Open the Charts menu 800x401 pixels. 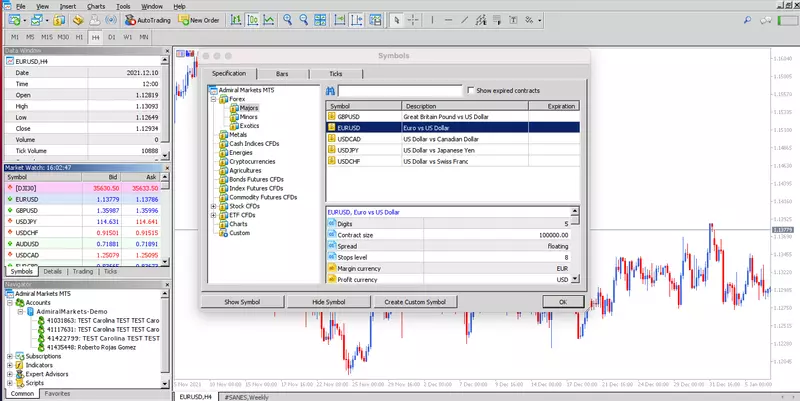click(x=96, y=7)
